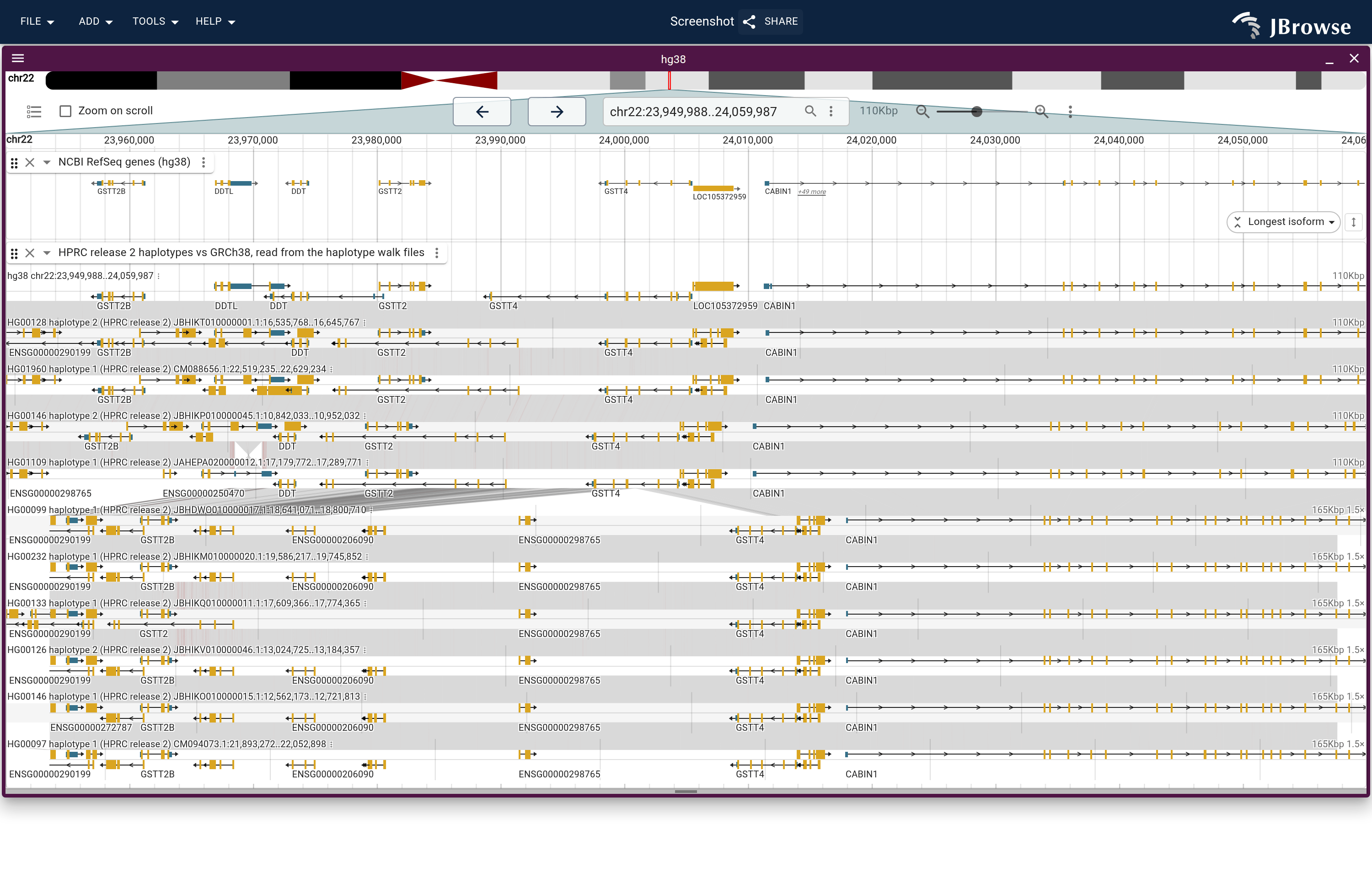
Task: Open HPRC haplotypes track menu dots
Action: point(437,253)
